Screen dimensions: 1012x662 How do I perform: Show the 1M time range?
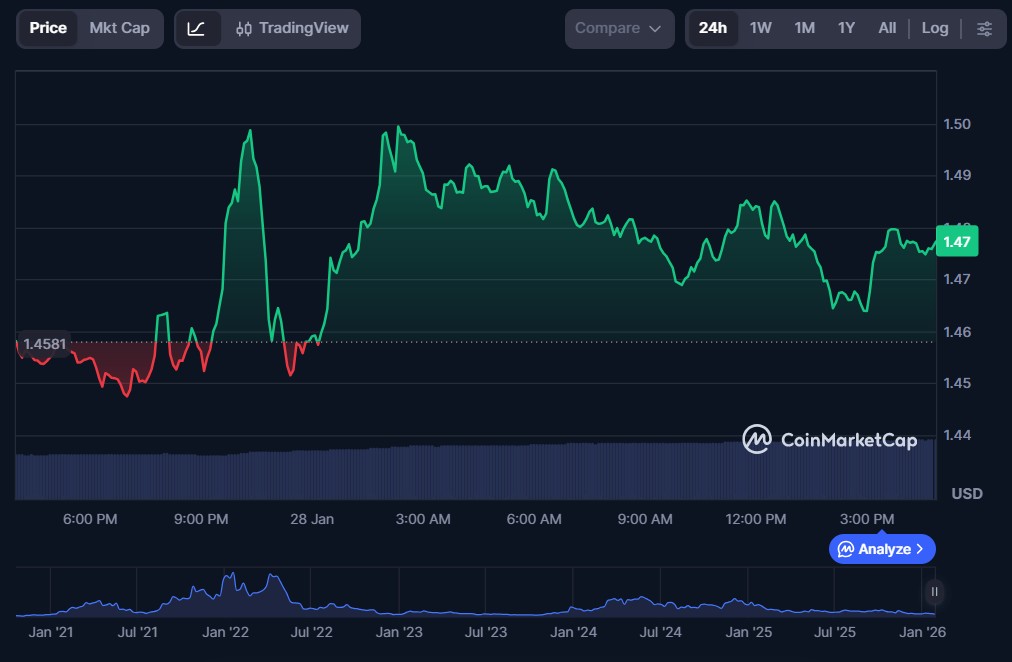pos(804,28)
